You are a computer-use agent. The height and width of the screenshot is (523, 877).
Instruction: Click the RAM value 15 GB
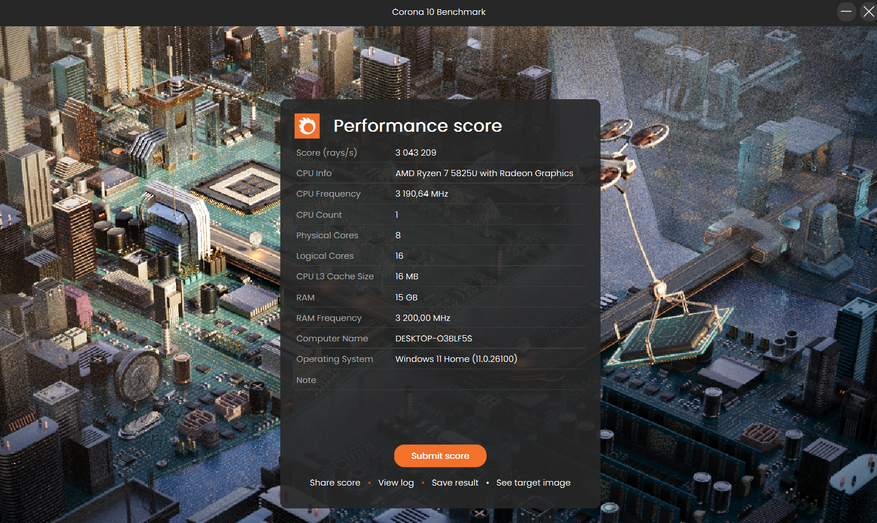click(406, 298)
